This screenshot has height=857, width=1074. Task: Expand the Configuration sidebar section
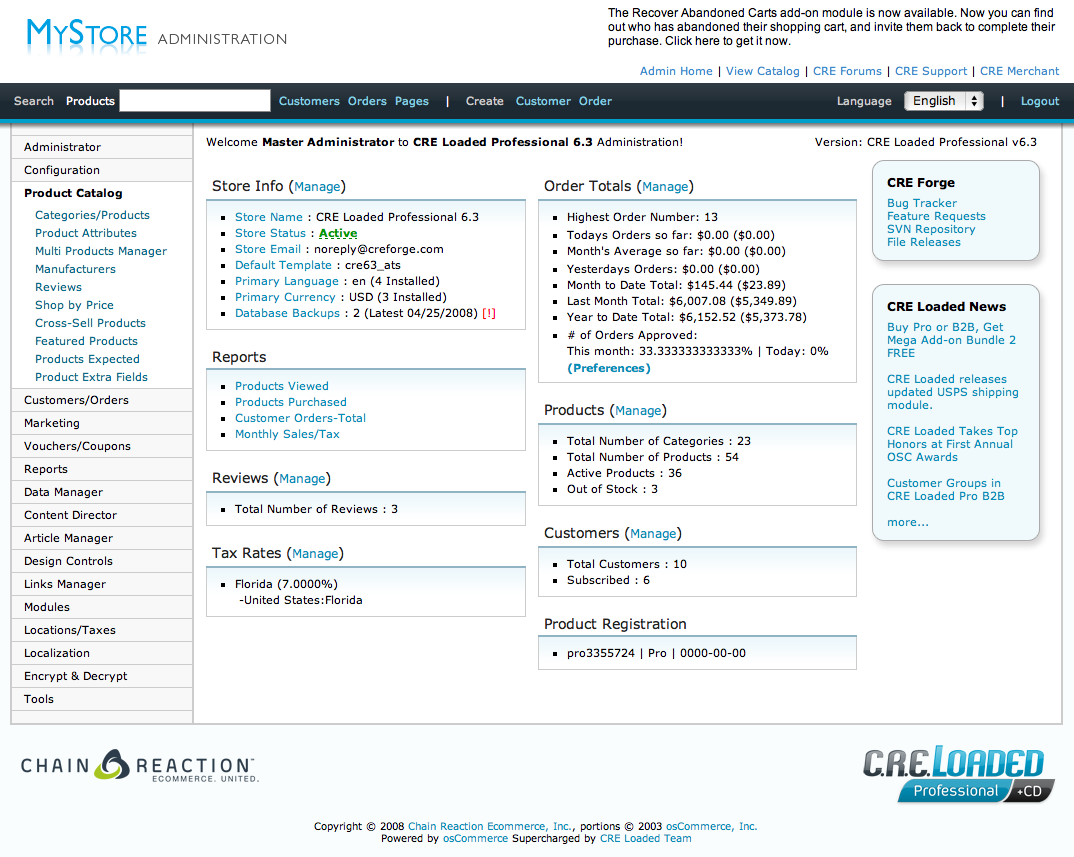point(102,170)
